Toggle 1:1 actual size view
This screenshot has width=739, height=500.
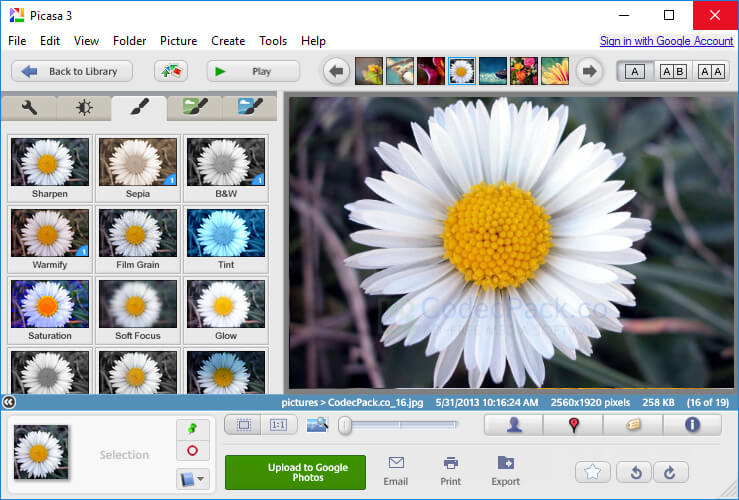[x=277, y=425]
